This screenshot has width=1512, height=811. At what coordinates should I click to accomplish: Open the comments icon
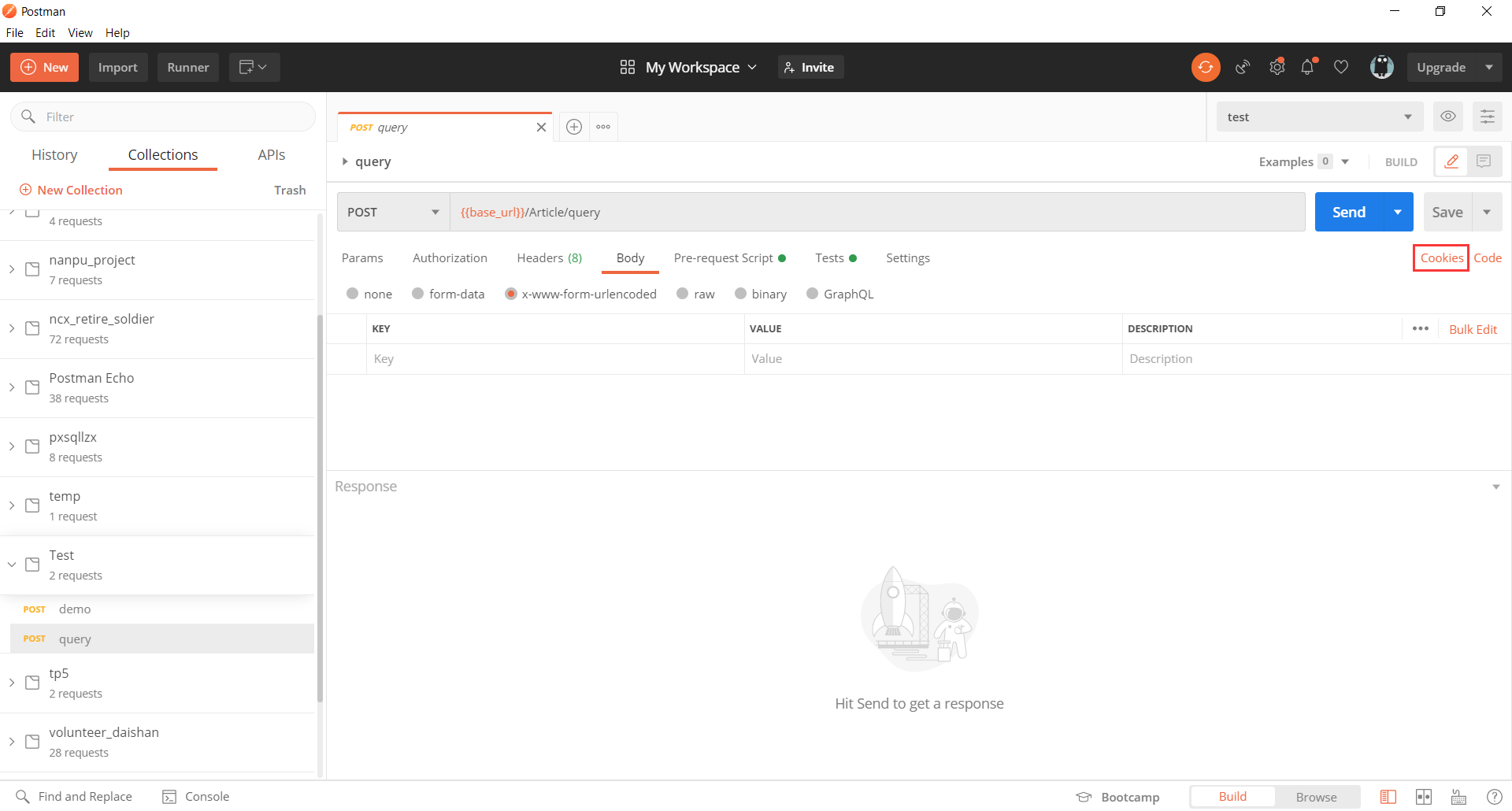(1484, 161)
